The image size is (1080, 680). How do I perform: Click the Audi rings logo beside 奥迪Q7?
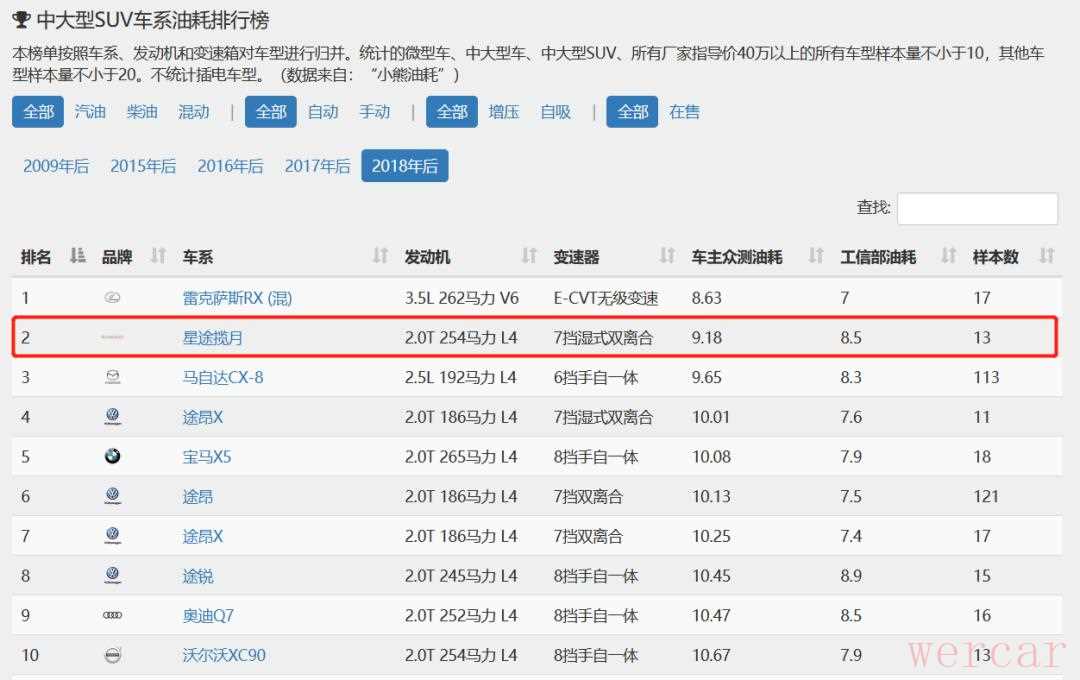click(x=112, y=615)
